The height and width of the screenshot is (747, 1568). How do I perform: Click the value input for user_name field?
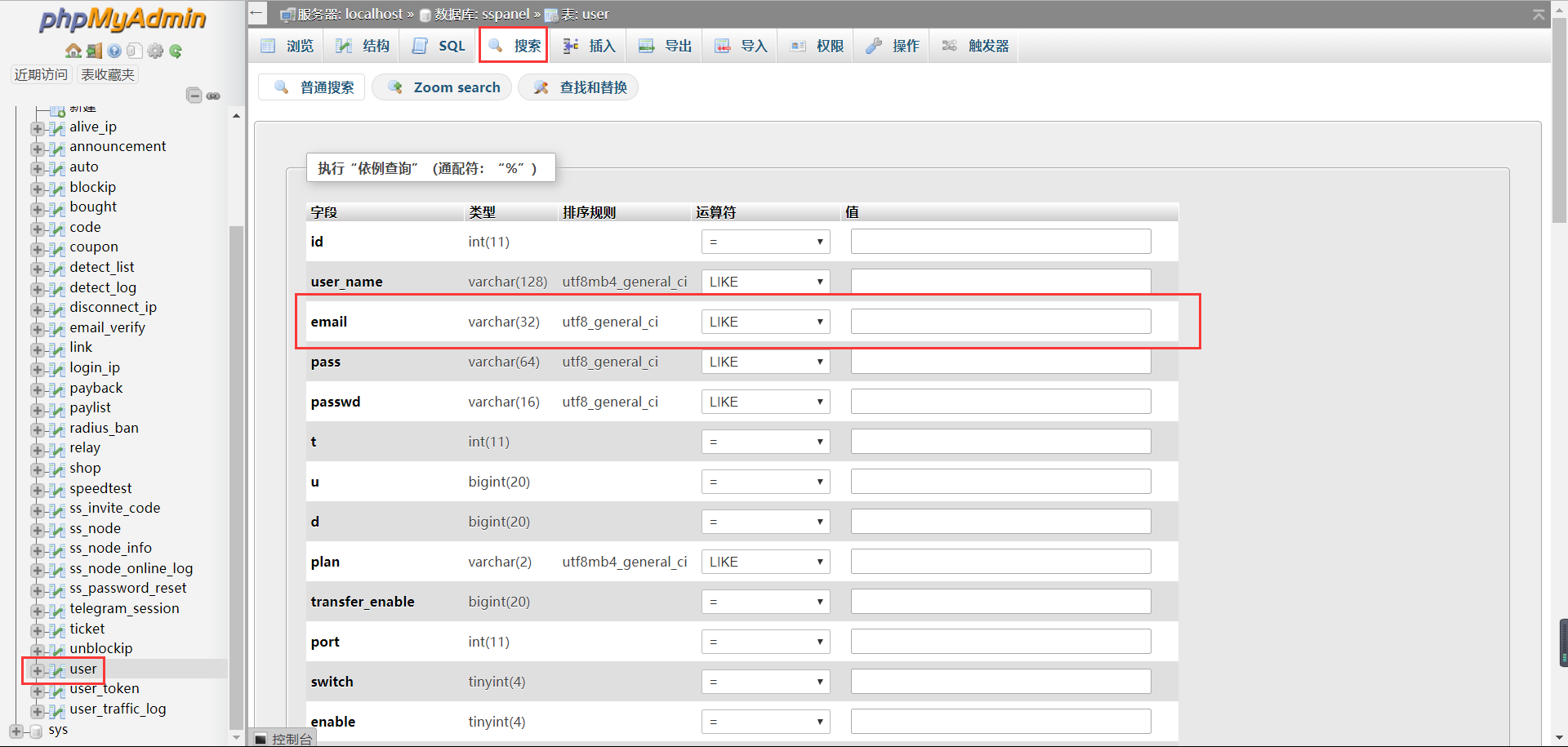(x=1000, y=282)
